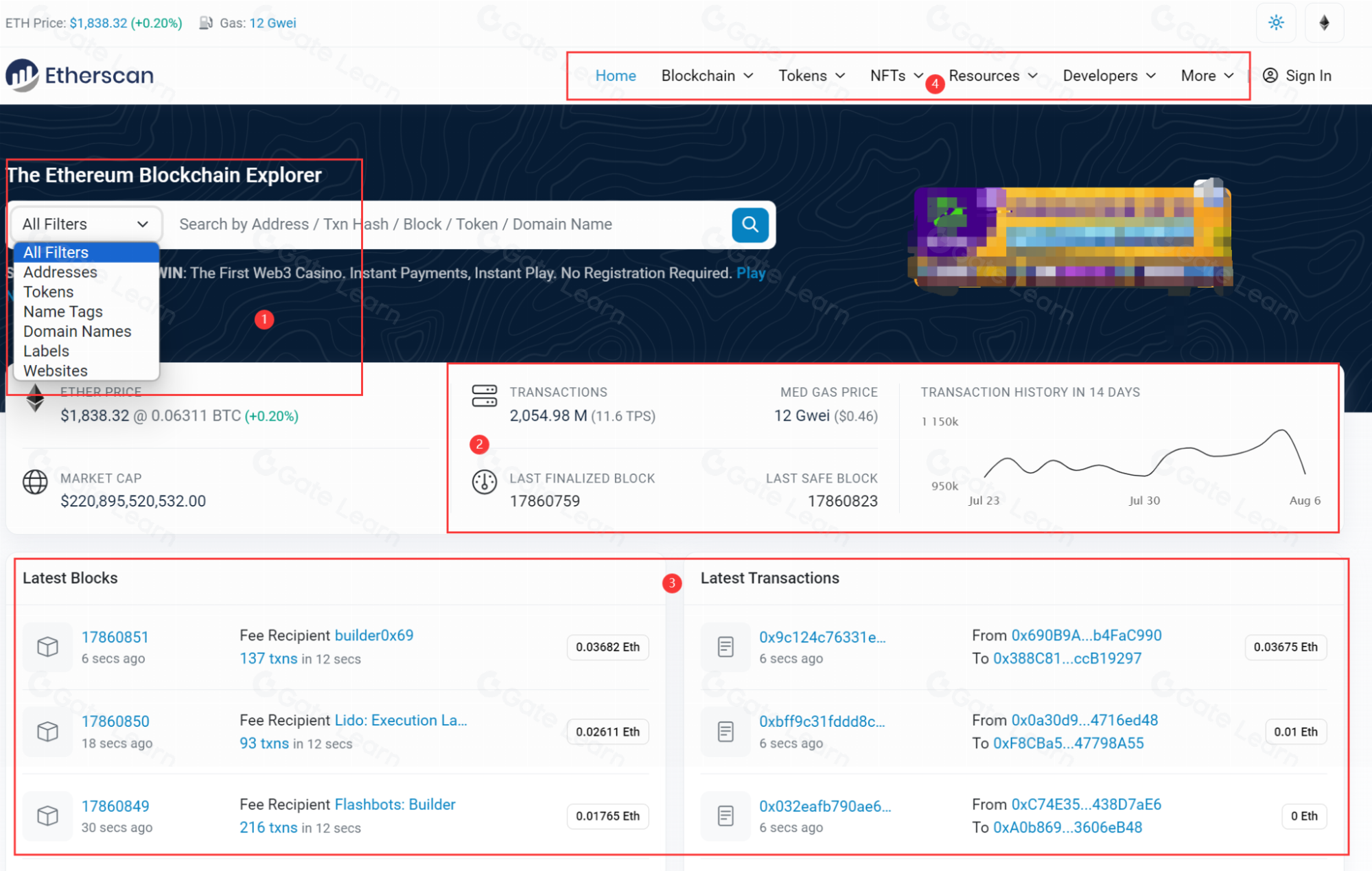
Task: Click the Market Cap globe icon
Action: tap(35, 482)
